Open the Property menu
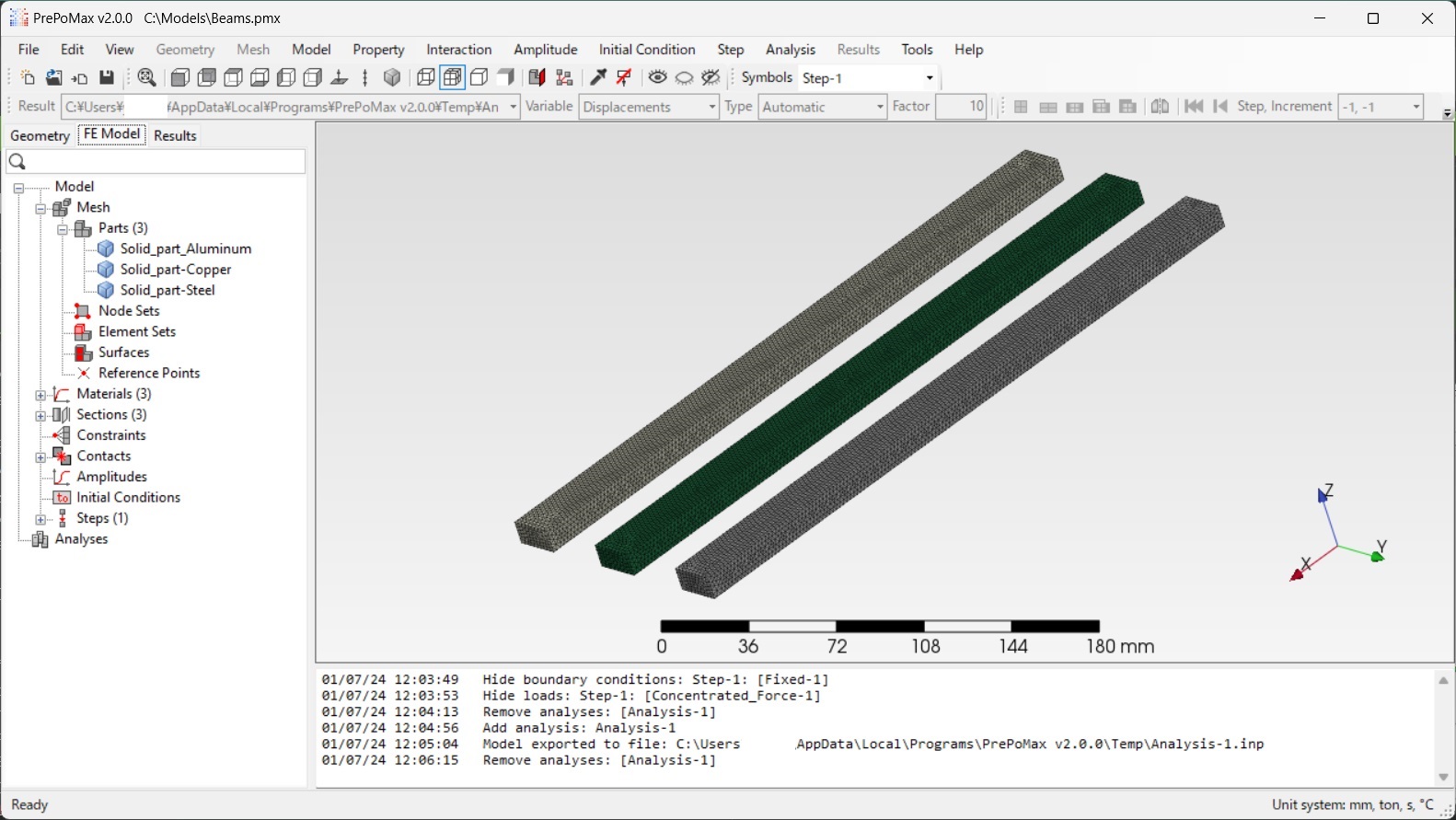1456x820 pixels. point(378,50)
